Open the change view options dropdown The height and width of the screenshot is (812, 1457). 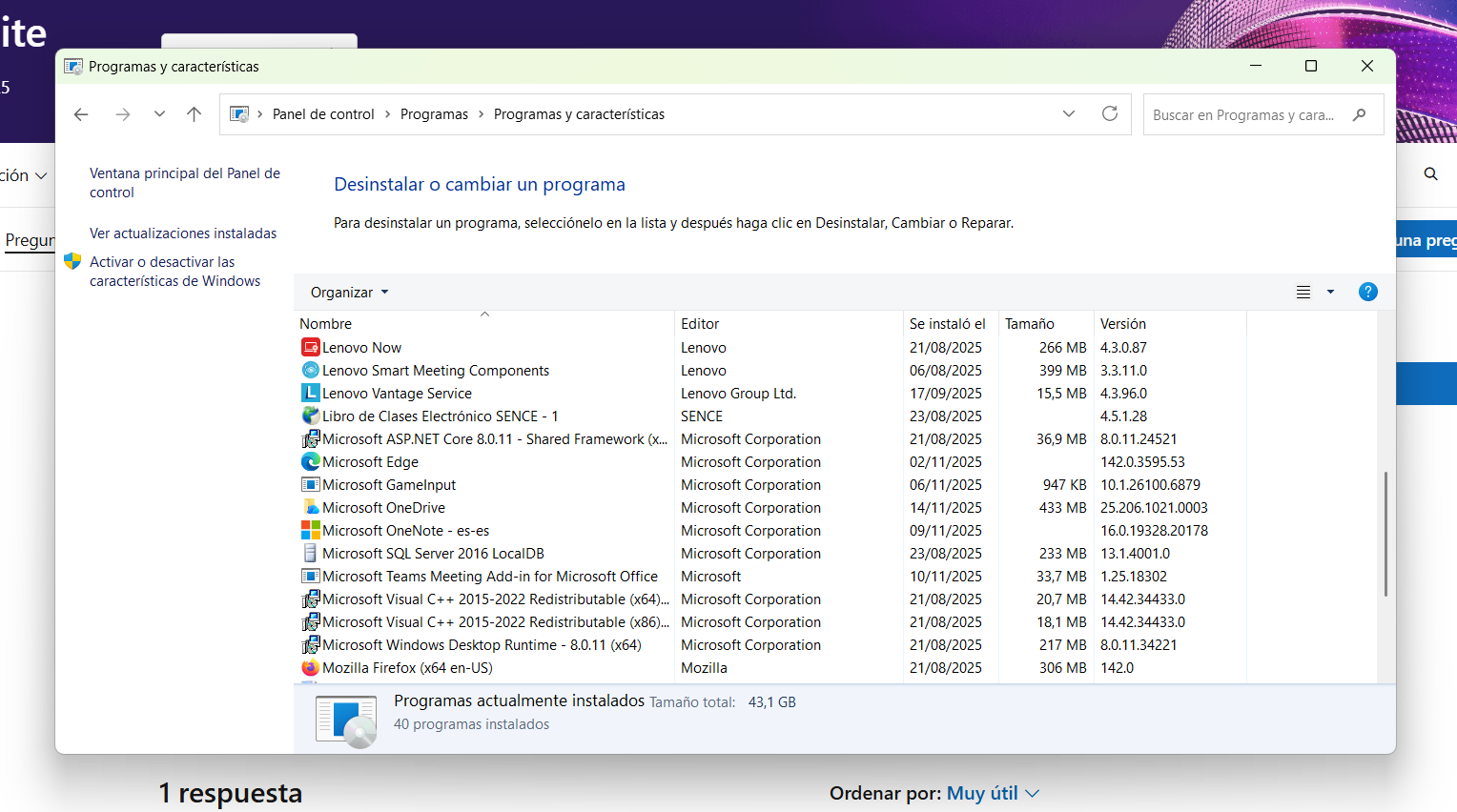1331,292
